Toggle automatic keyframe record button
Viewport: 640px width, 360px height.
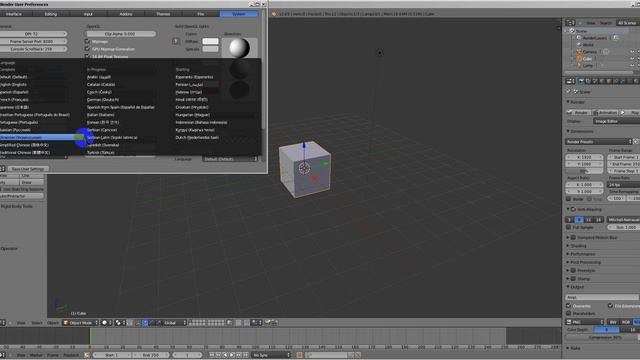[300, 355]
